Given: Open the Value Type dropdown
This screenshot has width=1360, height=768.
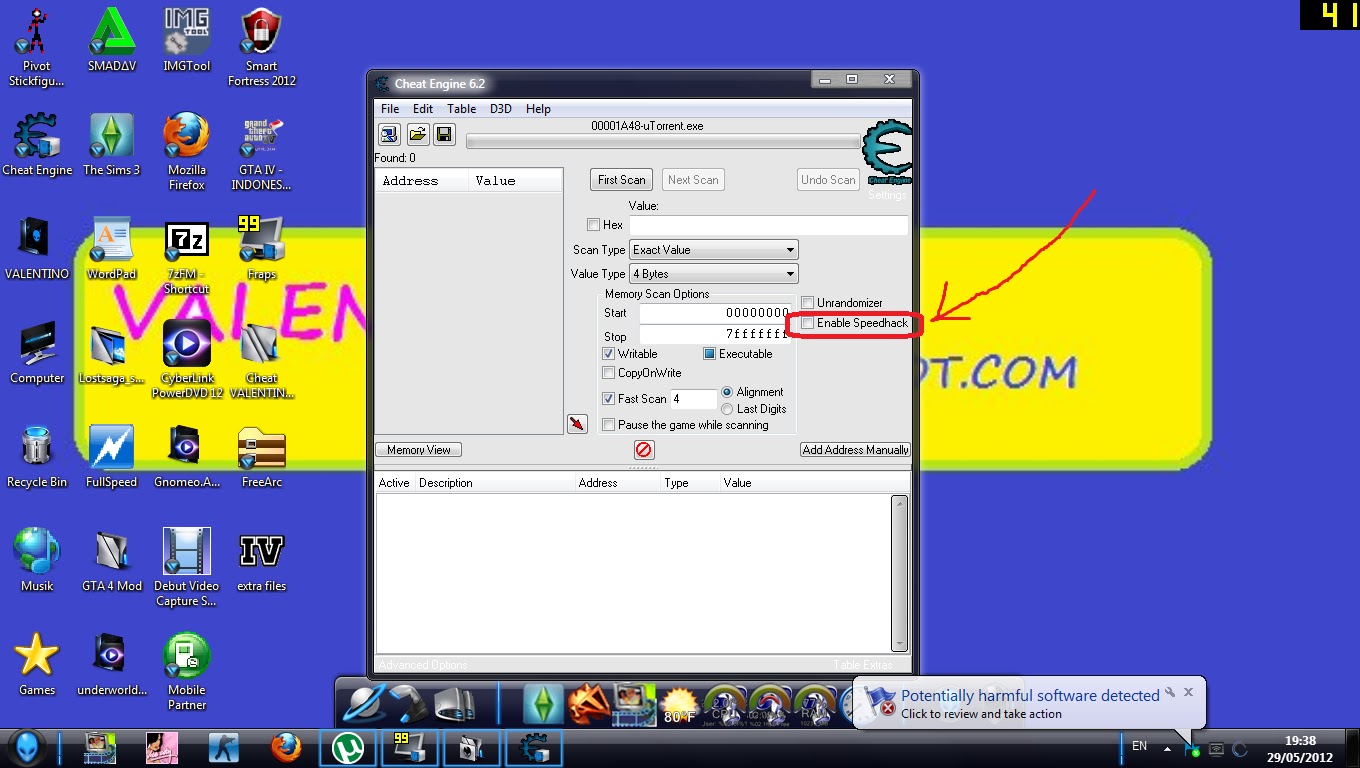Looking at the screenshot, I should click(714, 274).
